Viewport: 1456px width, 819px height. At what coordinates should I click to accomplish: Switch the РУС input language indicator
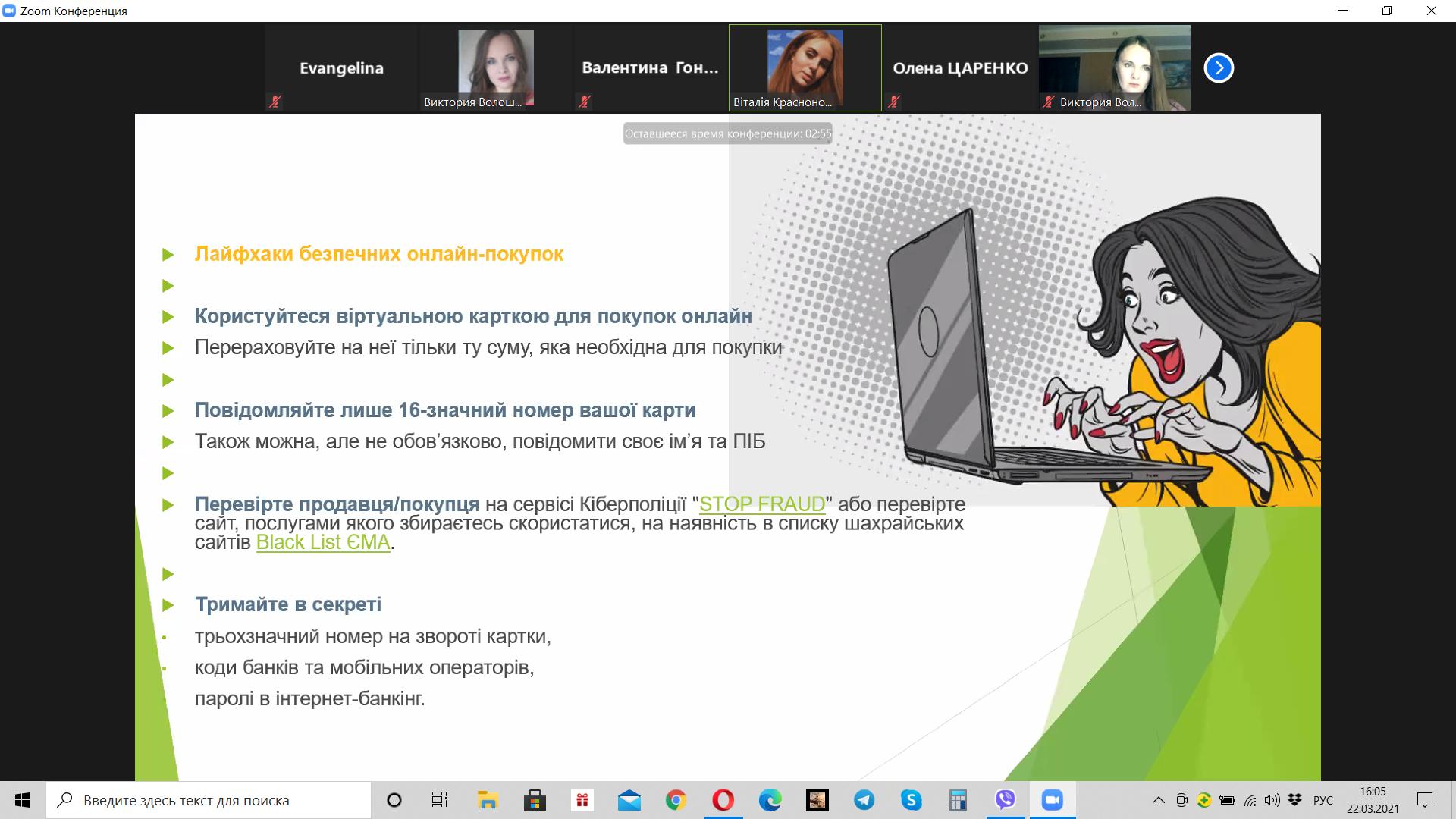pyautogui.click(x=1323, y=800)
